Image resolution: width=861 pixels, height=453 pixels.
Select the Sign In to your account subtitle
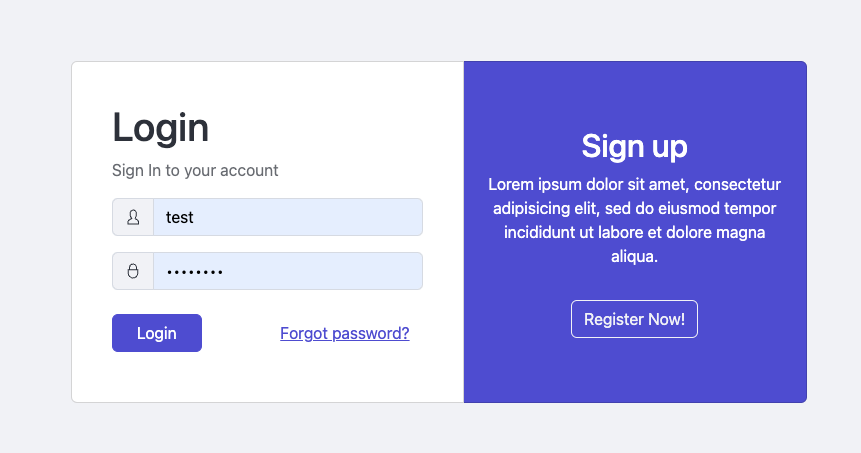point(195,170)
